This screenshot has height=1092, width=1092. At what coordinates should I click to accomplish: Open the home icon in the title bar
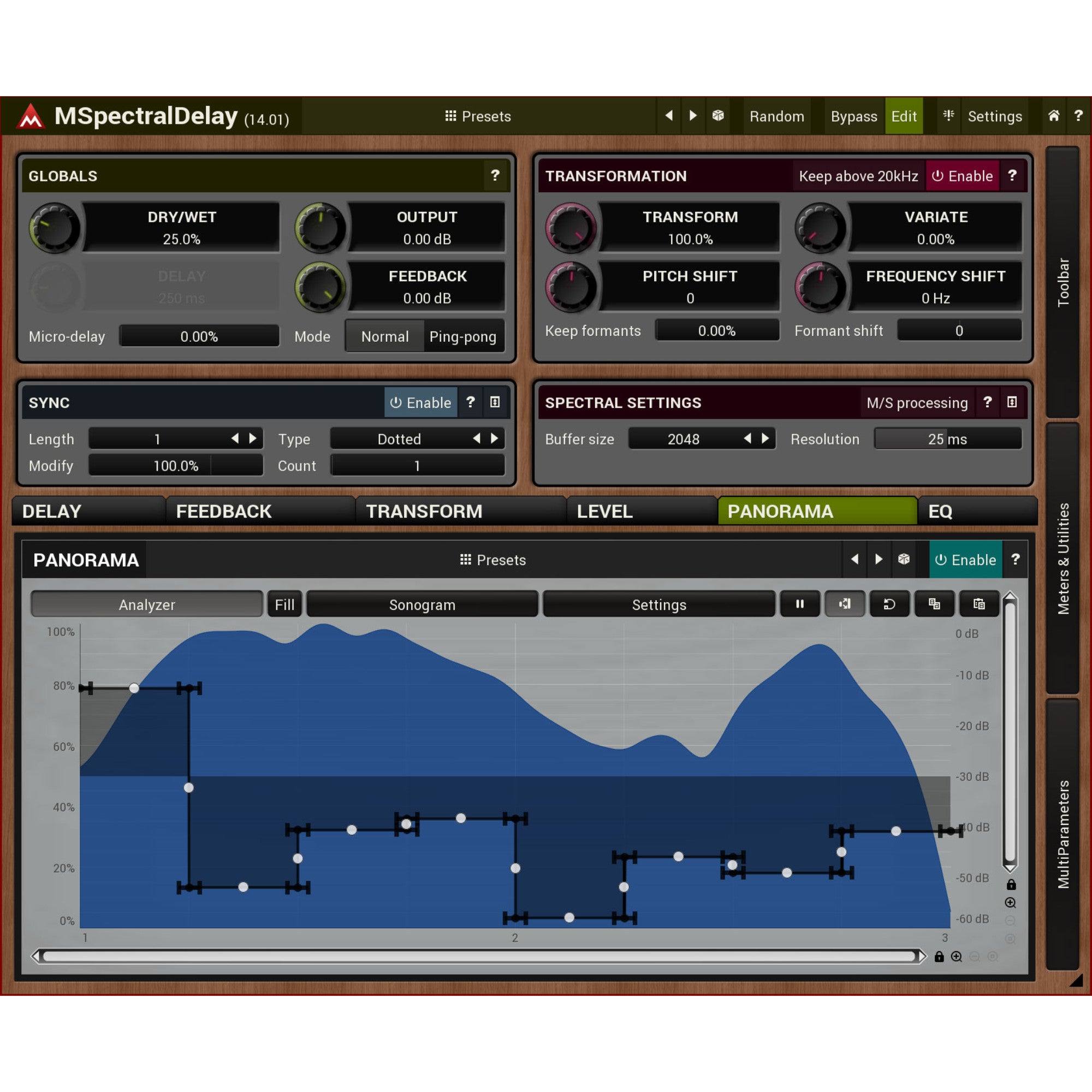point(1054,116)
